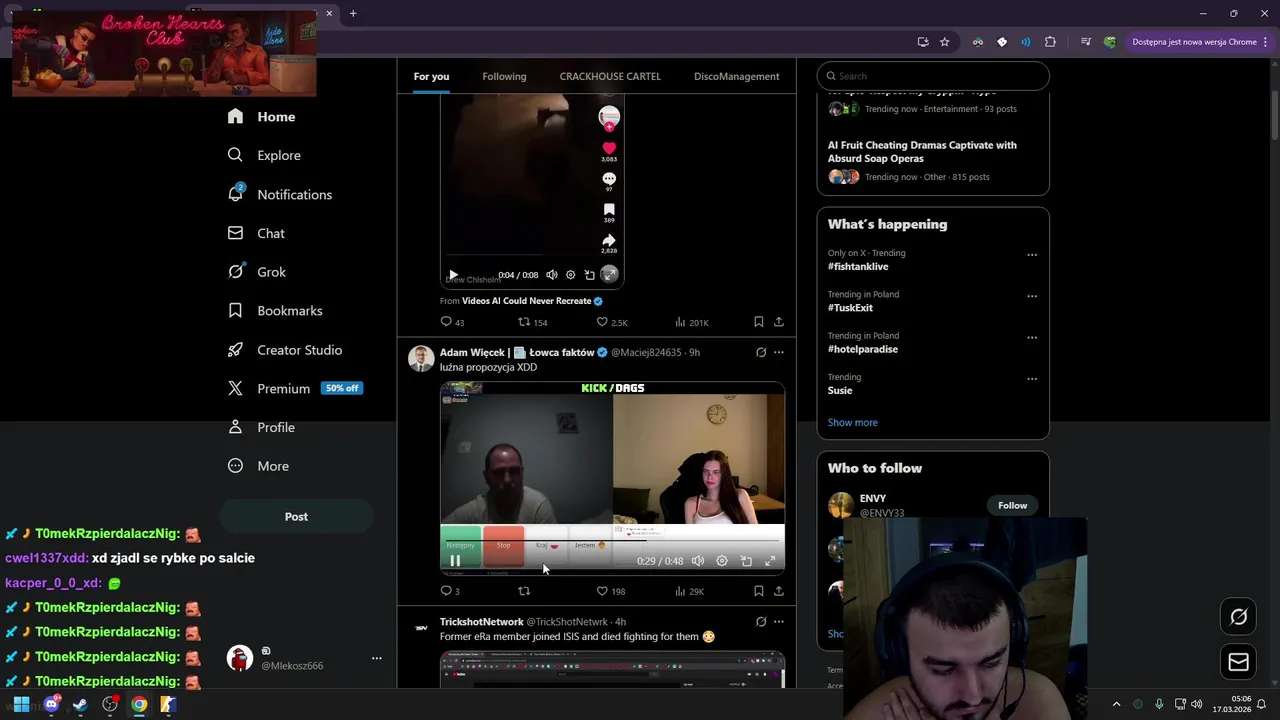Viewport: 1280px width, 720px height.
Task: Open floating messages envelope button
Action: pos(1238,662)
